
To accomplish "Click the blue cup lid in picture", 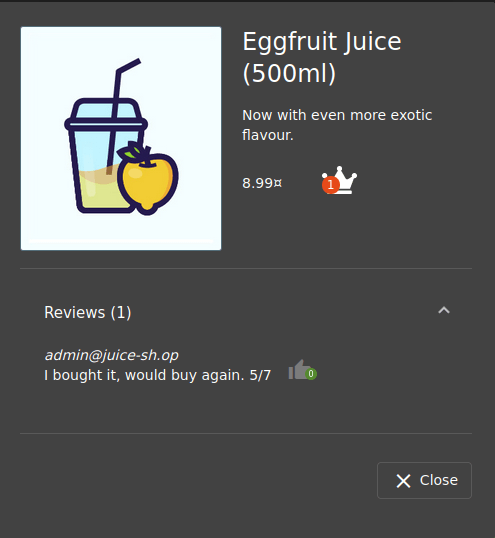I will [106, 114].
